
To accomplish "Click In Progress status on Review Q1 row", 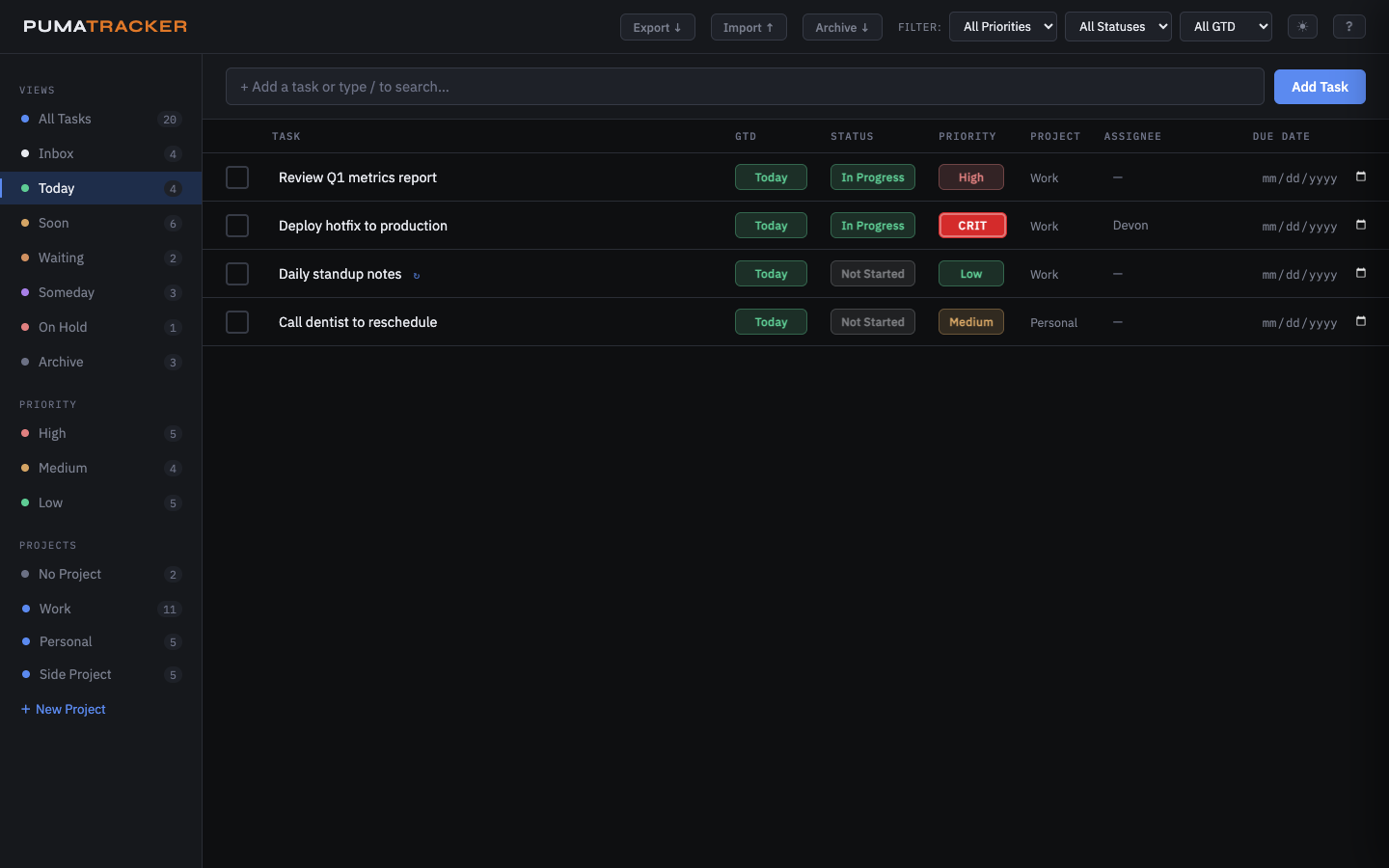I will [x=873, y=177].
